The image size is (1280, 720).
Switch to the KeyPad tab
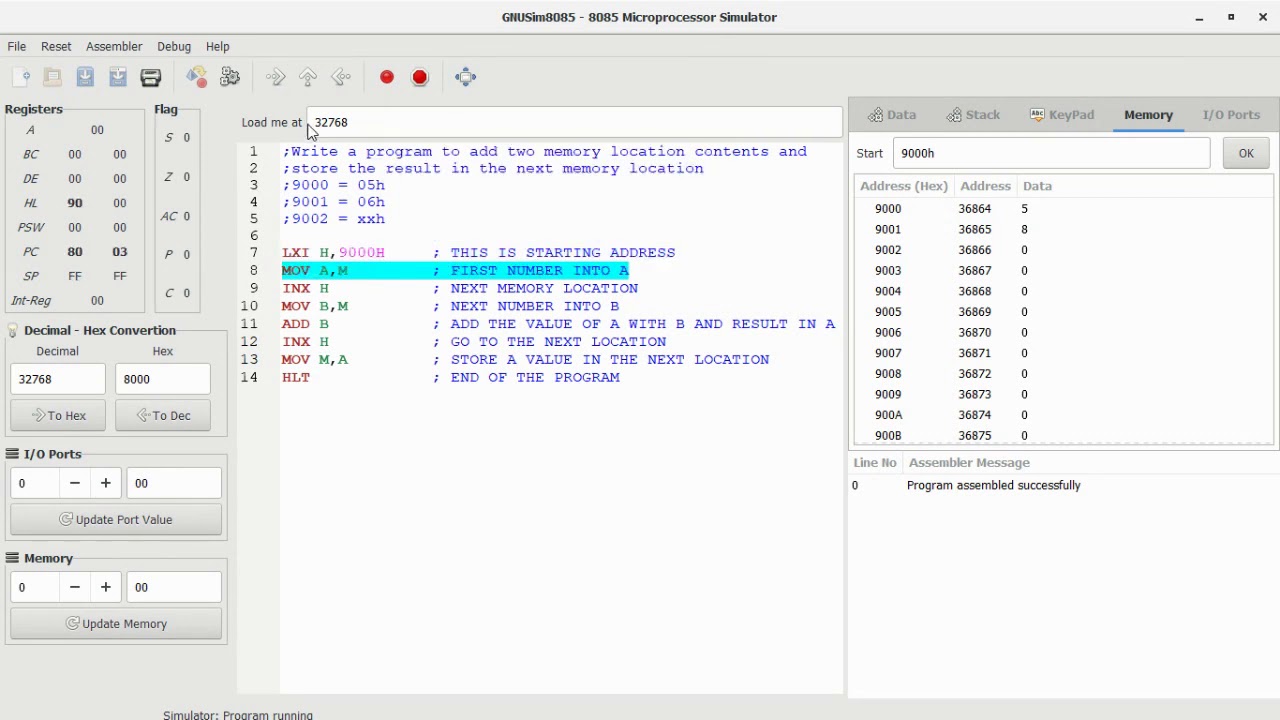tap(1062, 115)
